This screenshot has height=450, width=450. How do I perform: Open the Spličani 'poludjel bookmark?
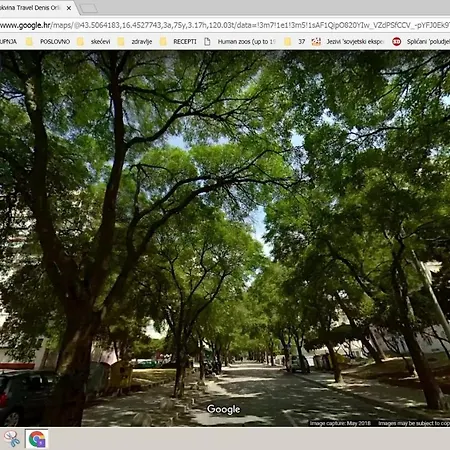(x=421, y=42)
